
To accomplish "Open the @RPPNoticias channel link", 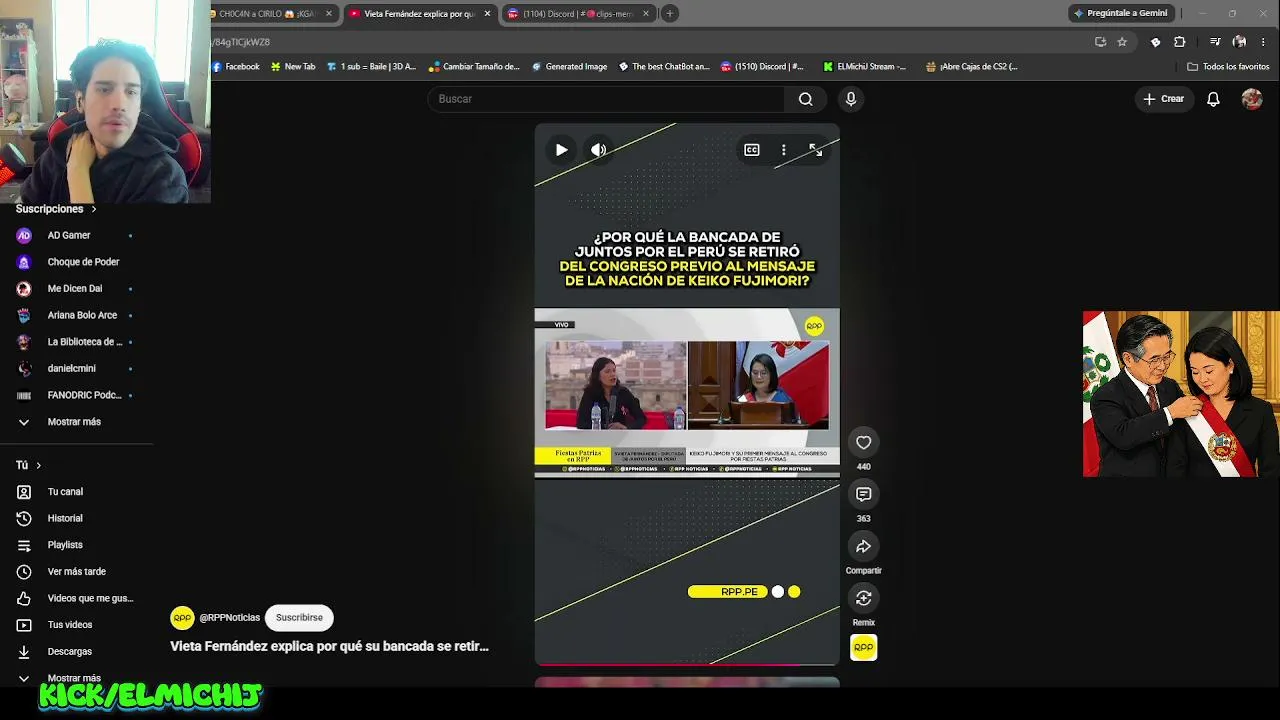I will (229, 618).
